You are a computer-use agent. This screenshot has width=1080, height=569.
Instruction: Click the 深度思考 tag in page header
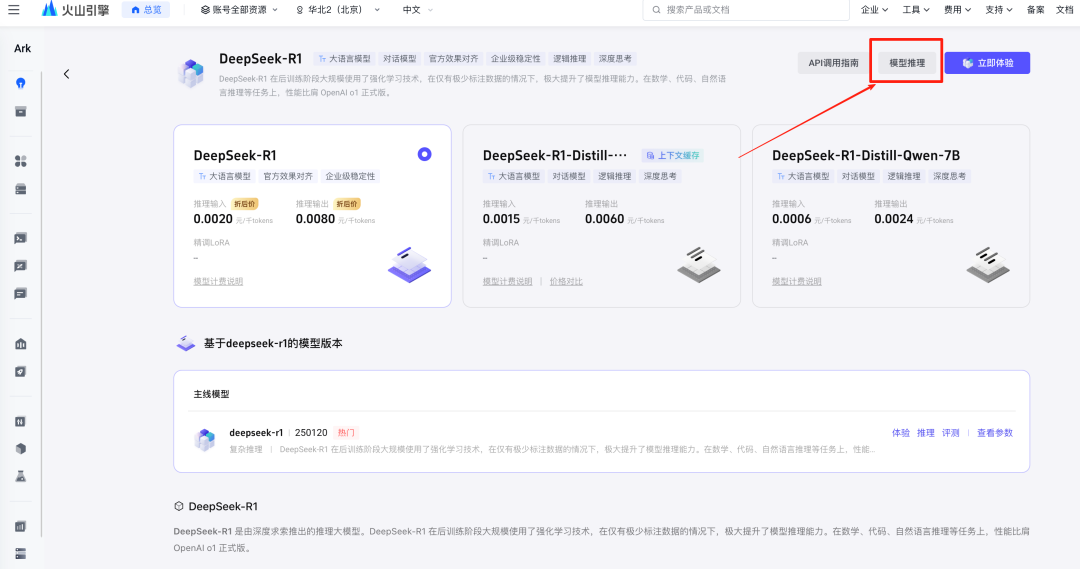point(614,59)
